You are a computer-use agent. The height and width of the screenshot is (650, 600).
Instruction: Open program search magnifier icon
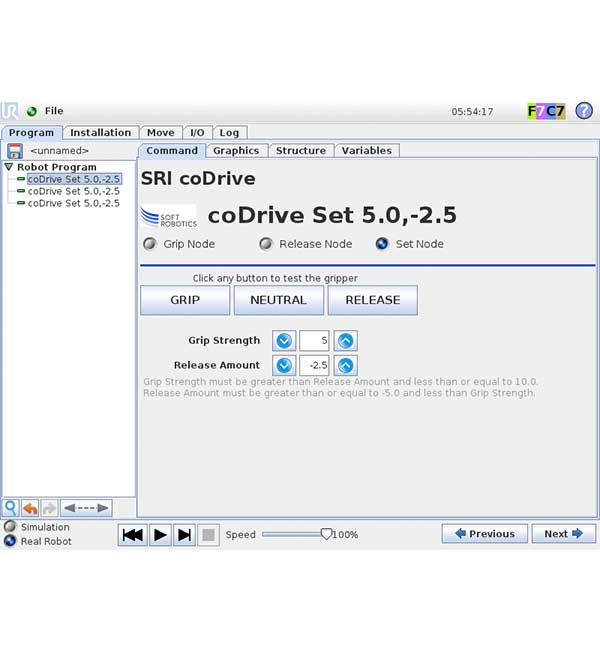[x=11, y=508]
